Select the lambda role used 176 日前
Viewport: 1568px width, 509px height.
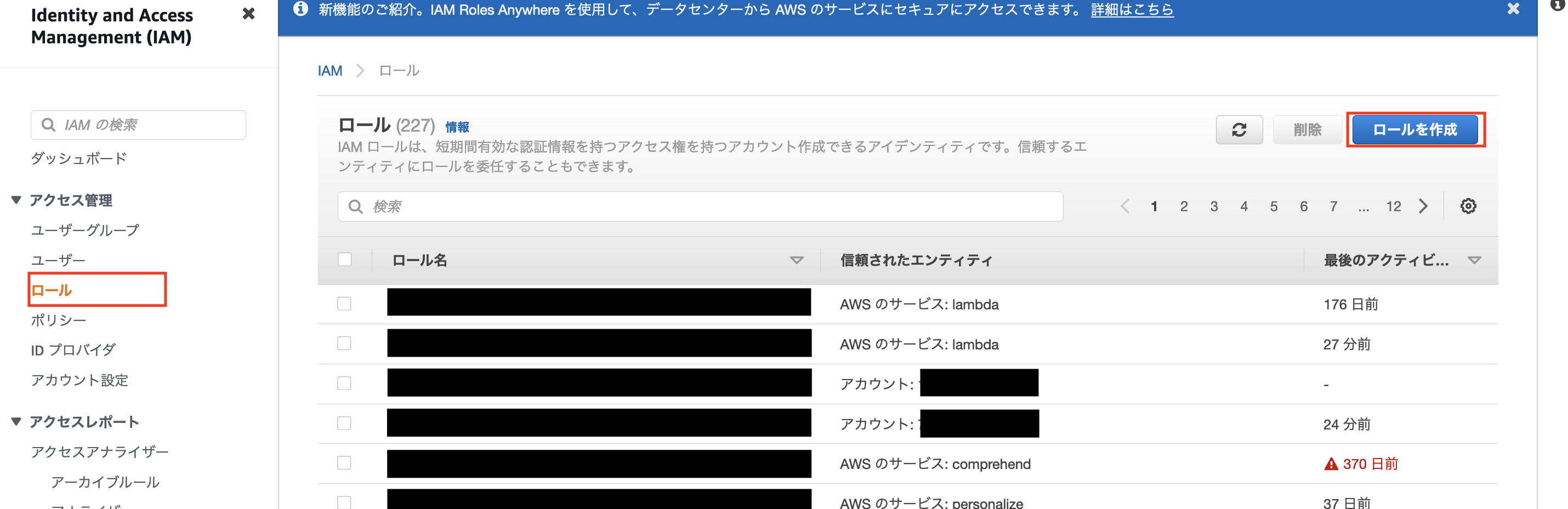[x=344, y=303]
